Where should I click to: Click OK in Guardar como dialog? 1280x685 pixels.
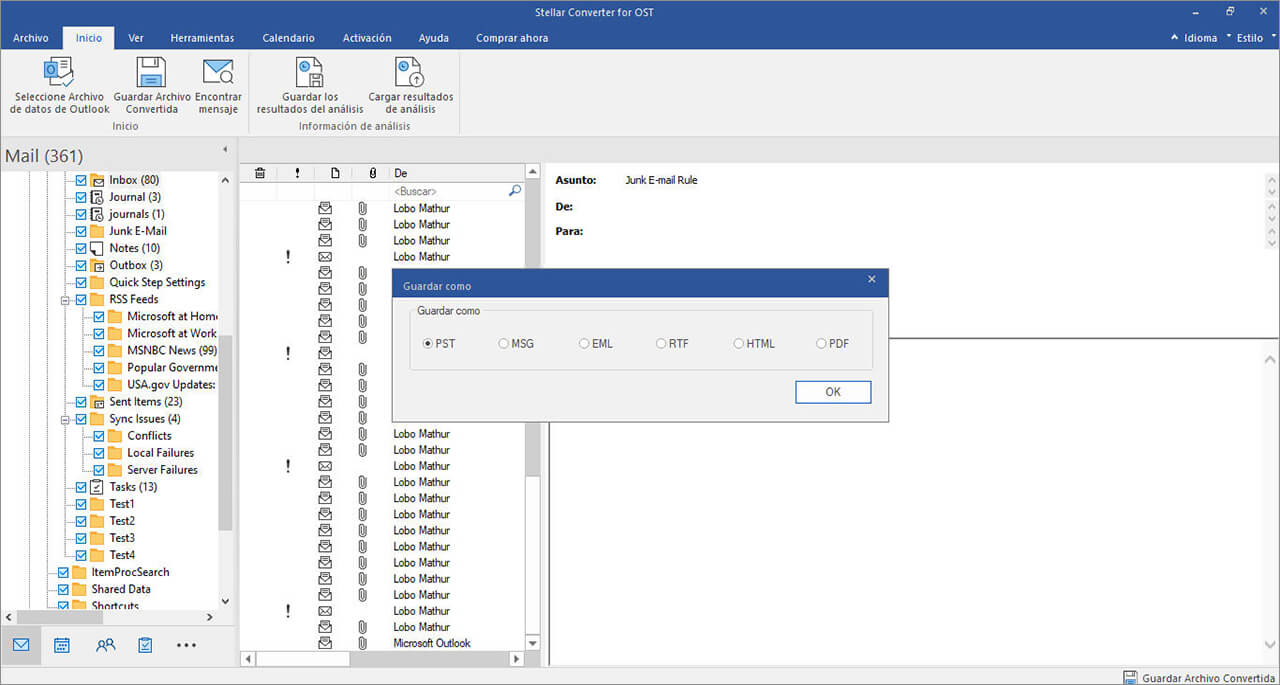coord(833,392)
